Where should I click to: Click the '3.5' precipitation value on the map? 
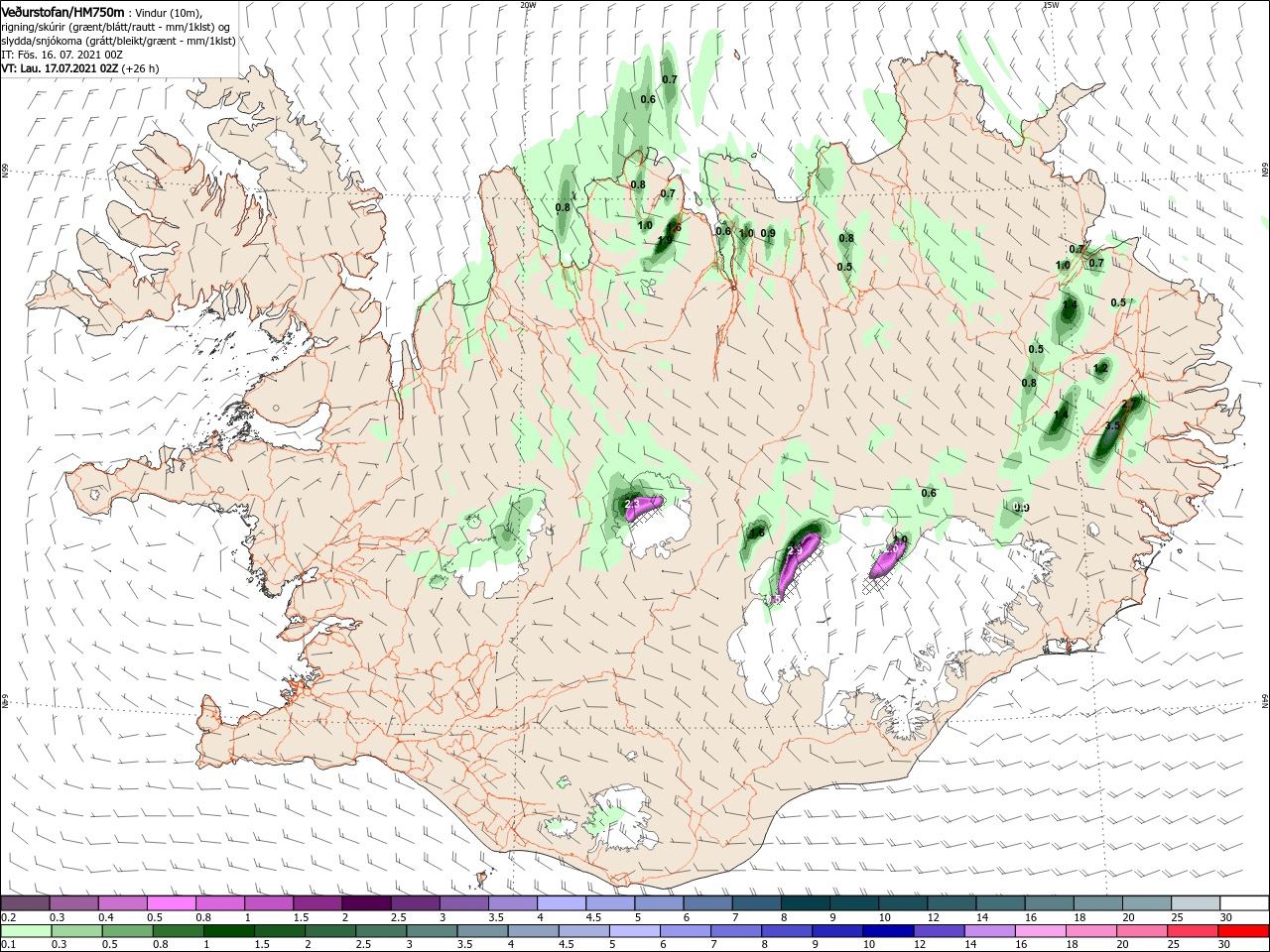click(1112, 425)
